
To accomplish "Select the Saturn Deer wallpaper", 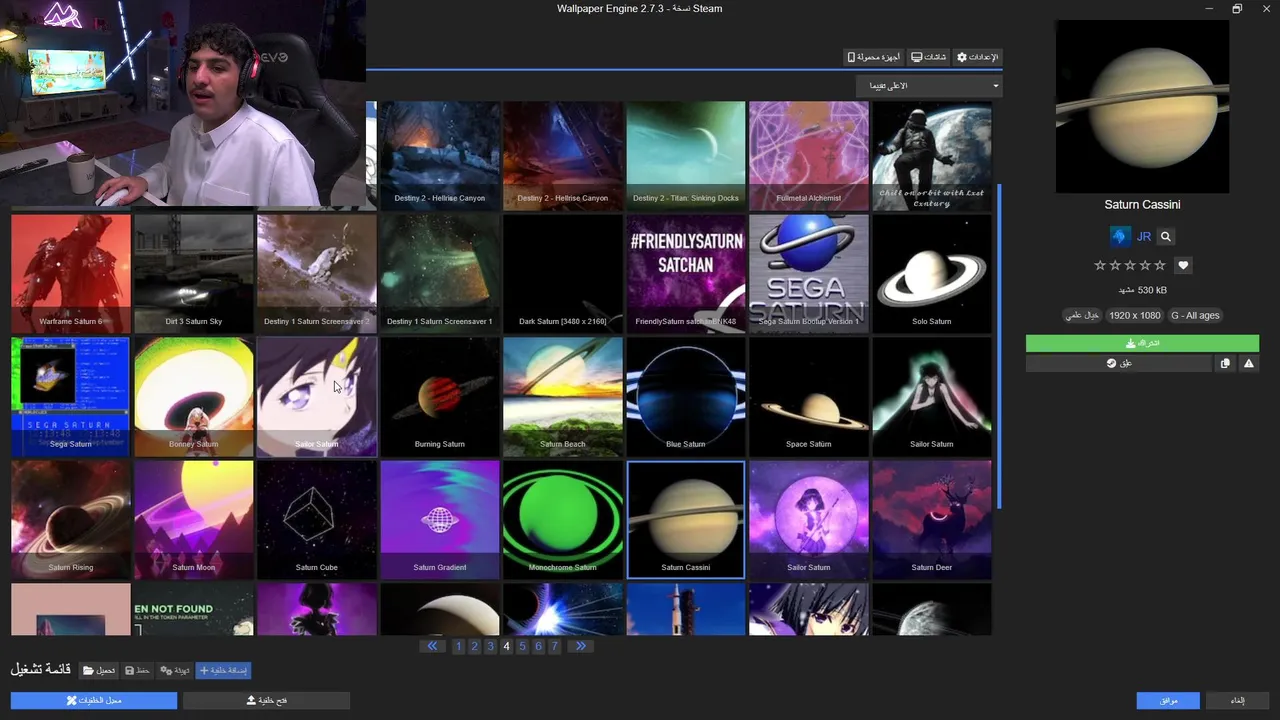I will click(931, 519).
